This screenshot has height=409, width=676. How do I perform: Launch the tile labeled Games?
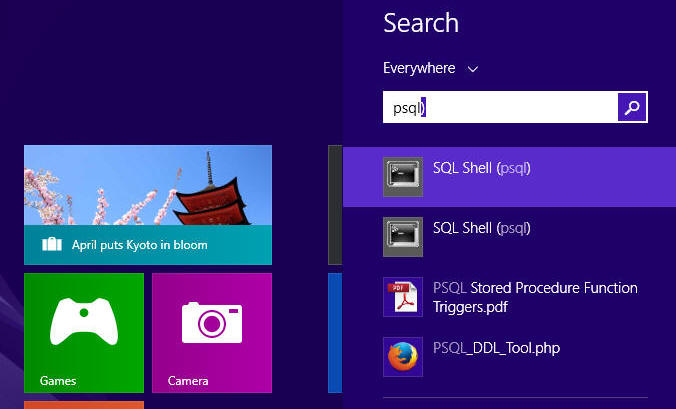click(83, 333)
